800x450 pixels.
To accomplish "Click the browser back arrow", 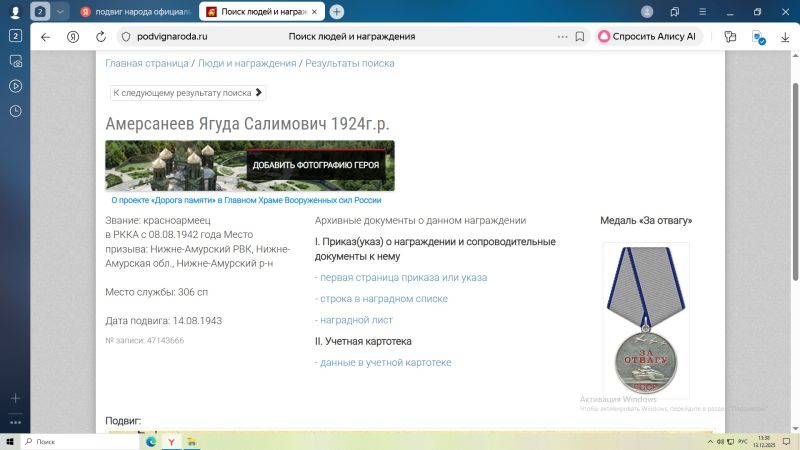I will point(45,36).
